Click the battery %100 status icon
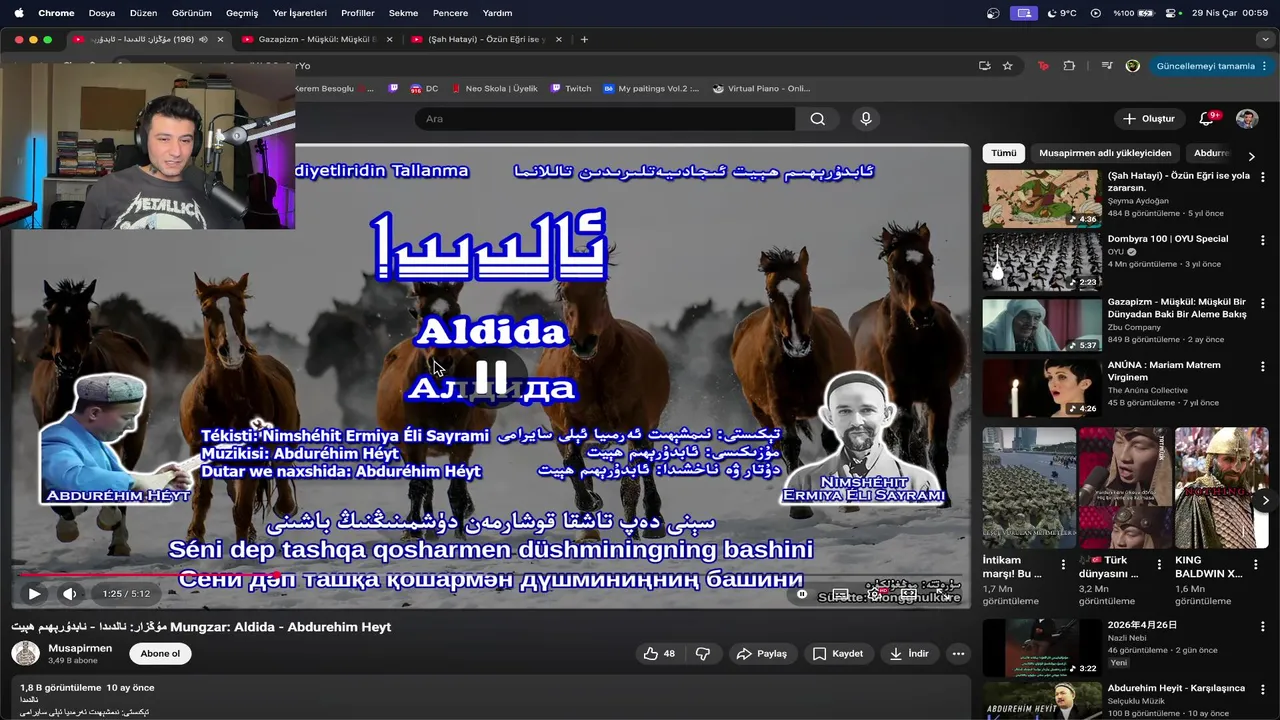Viewport: 1280px width, 720px height. coord(1133,13)
